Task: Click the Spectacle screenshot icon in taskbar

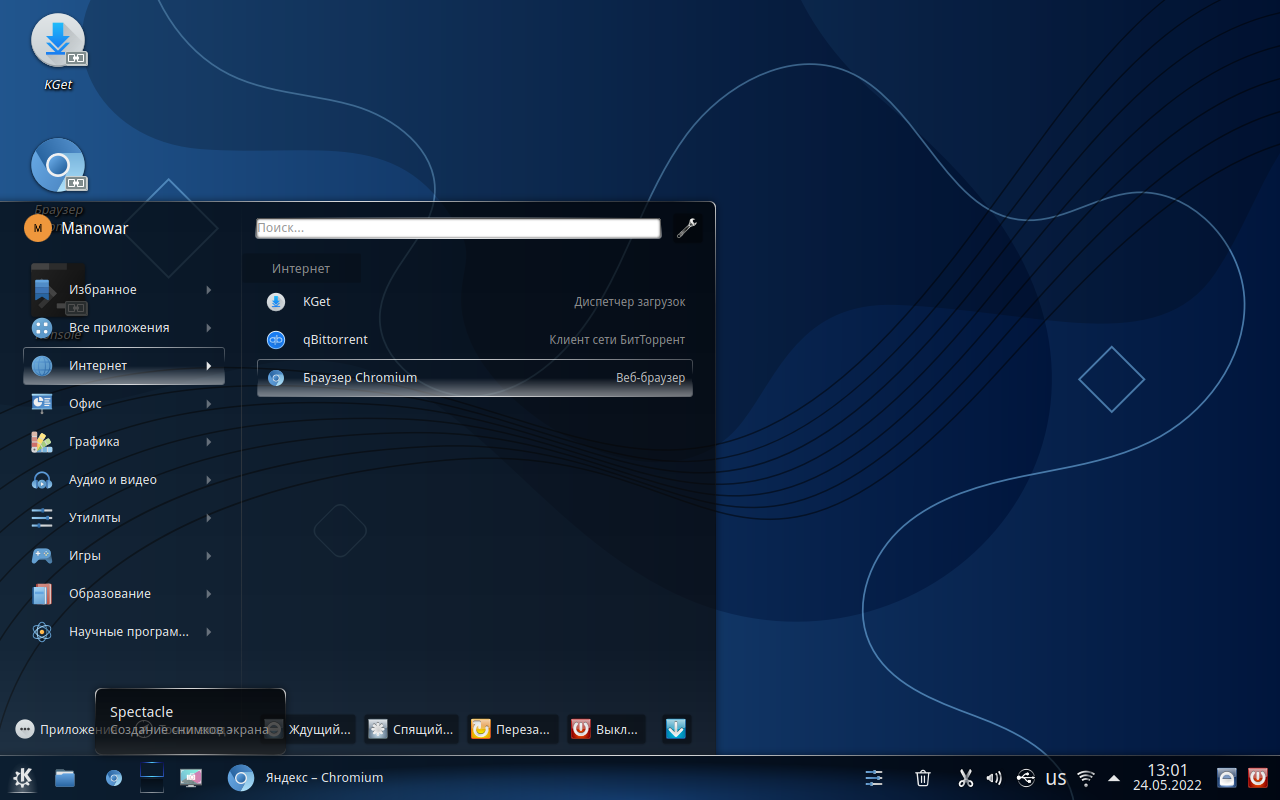Action: click(191, 778)
